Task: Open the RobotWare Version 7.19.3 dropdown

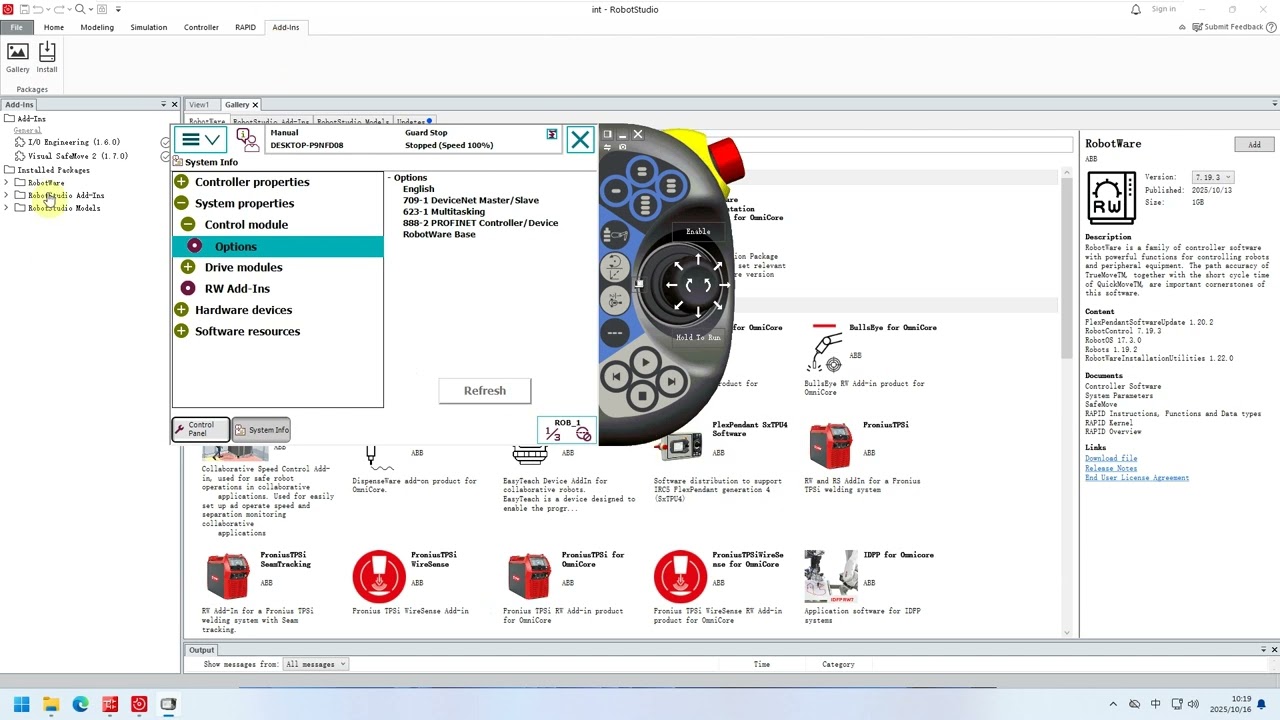Action: [1213, 177]
